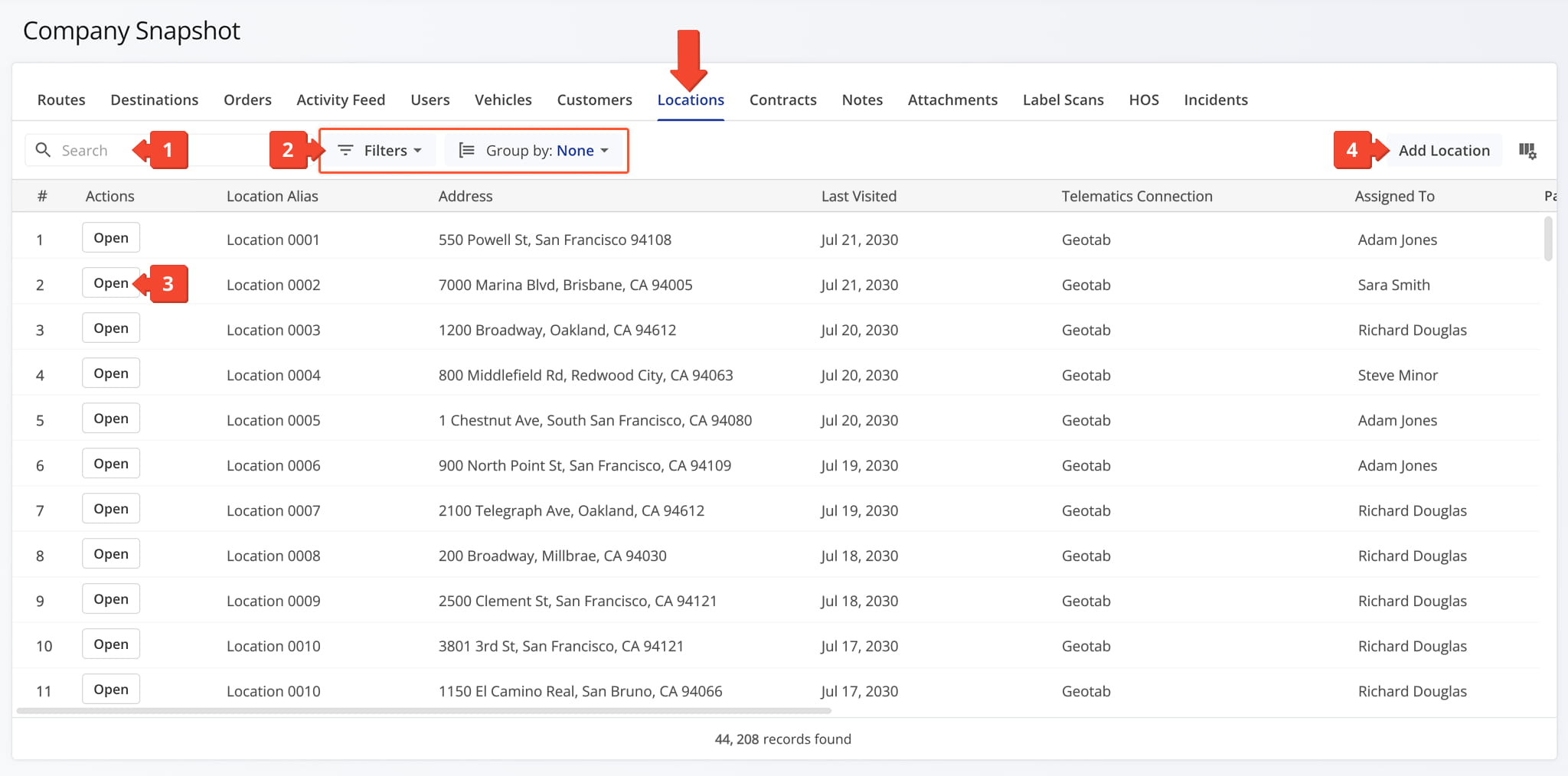The width and height of the screenshot is (1568, 776).
Task: Open row 5 Location 0005
Action: [111, 419]
